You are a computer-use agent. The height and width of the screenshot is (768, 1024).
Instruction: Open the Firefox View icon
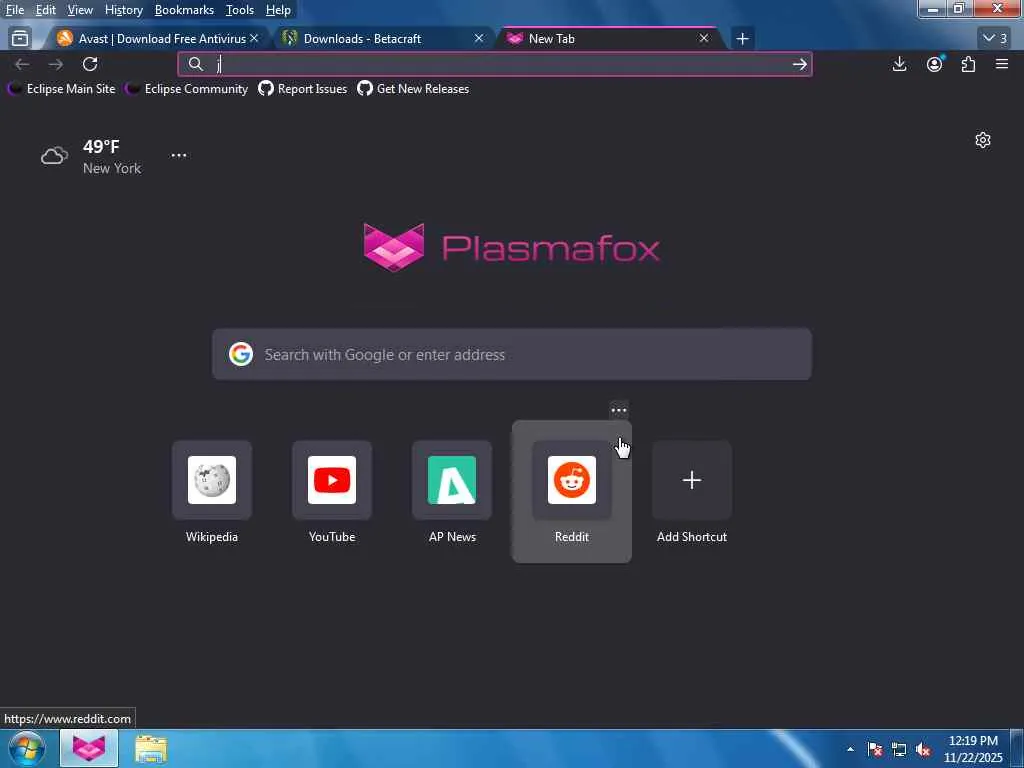tap(20, 39)
